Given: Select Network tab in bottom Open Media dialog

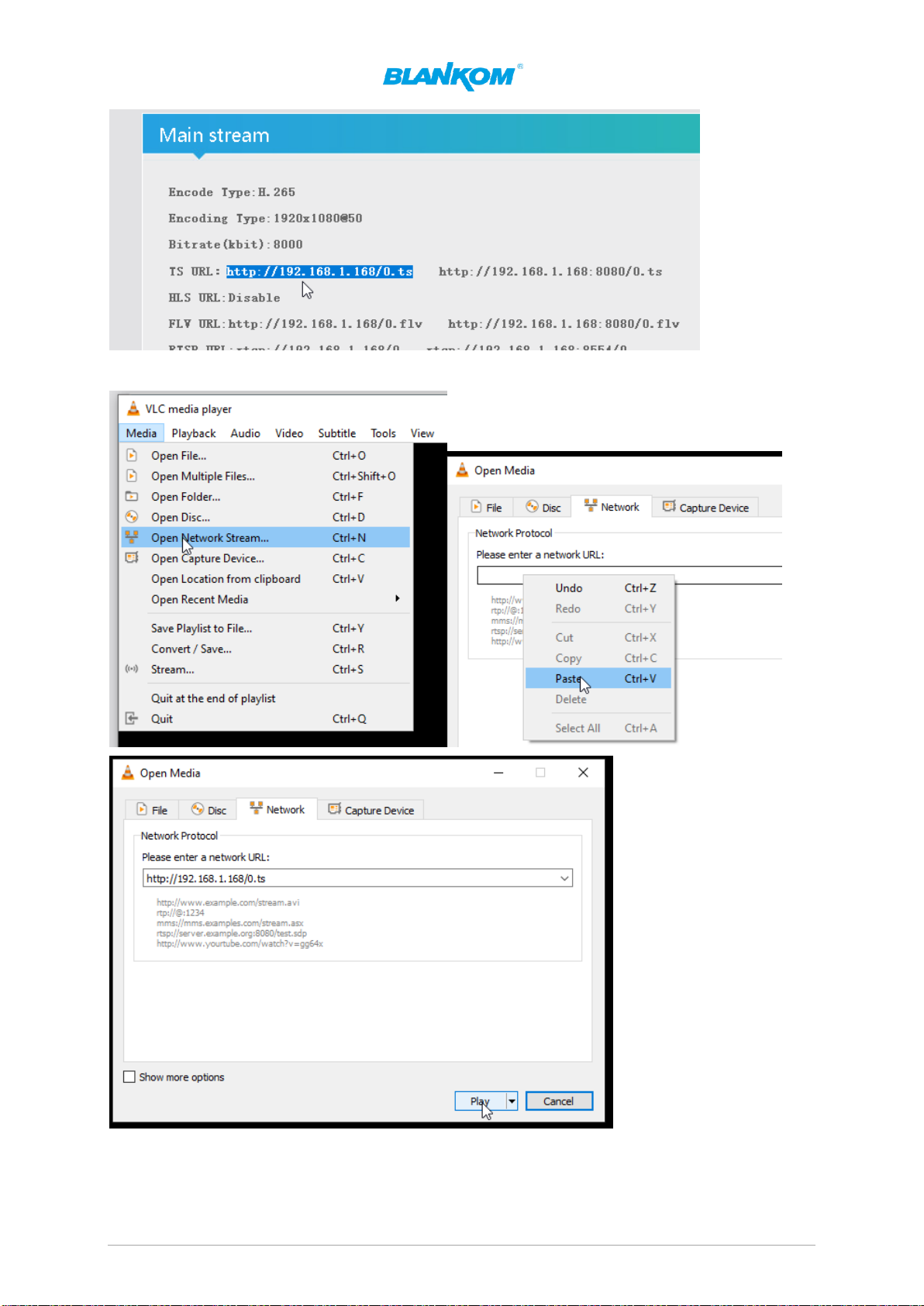Looking at the screenshot, I should click(x=277, y=809).
